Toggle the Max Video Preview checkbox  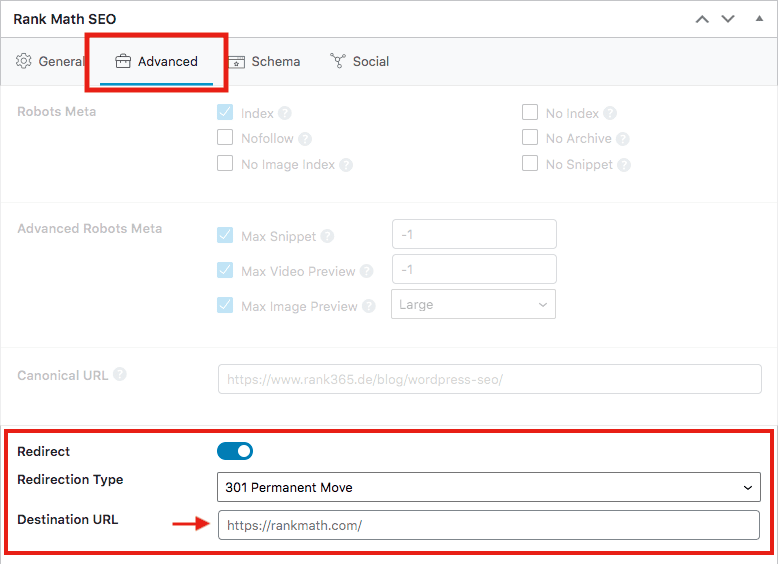225,270
